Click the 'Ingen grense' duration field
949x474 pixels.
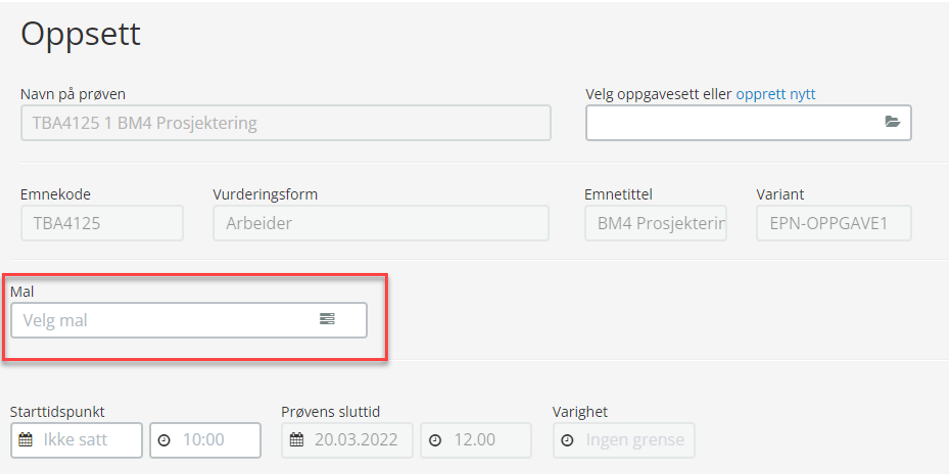(624, 440)
